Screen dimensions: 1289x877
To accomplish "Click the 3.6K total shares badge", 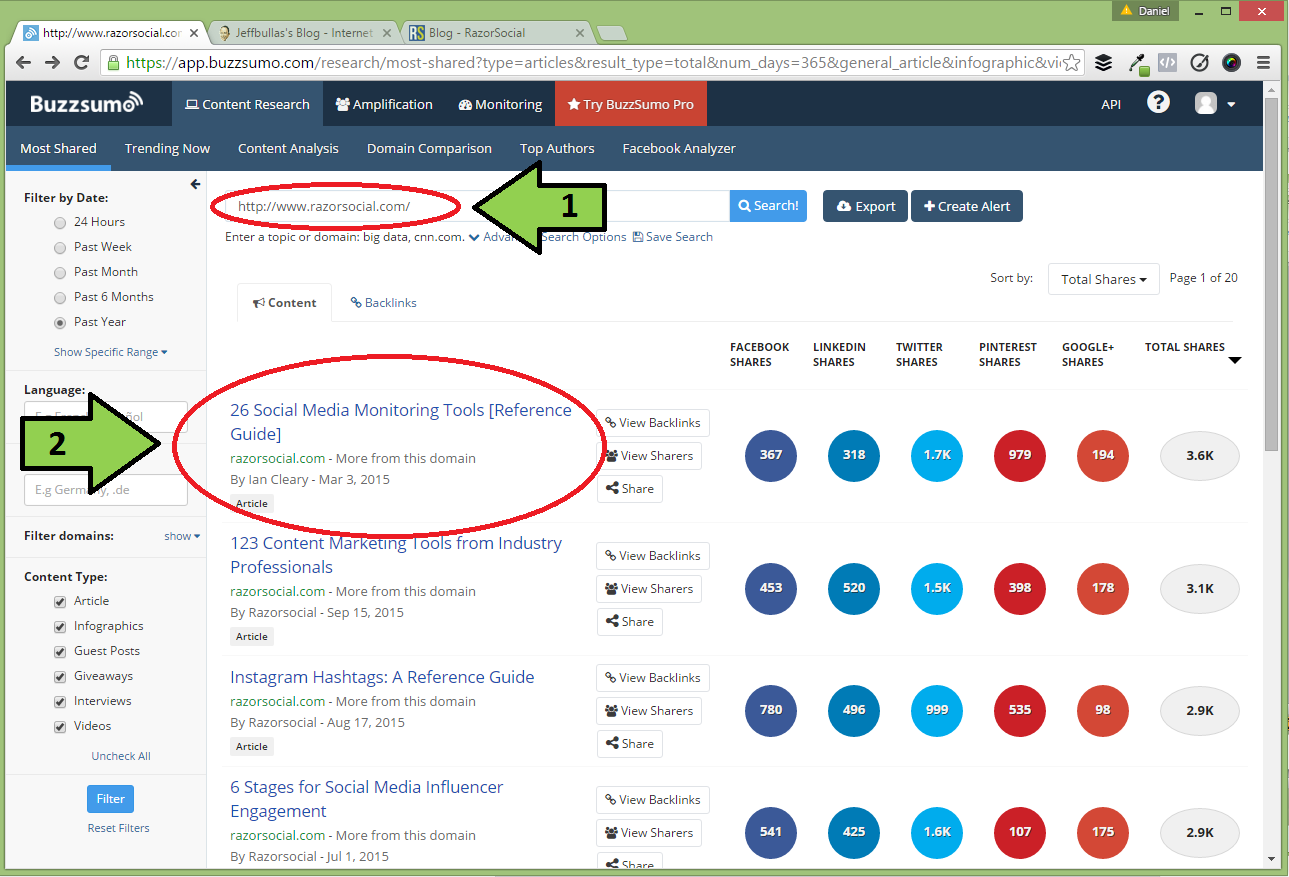I will click(x=1199, y=455).
